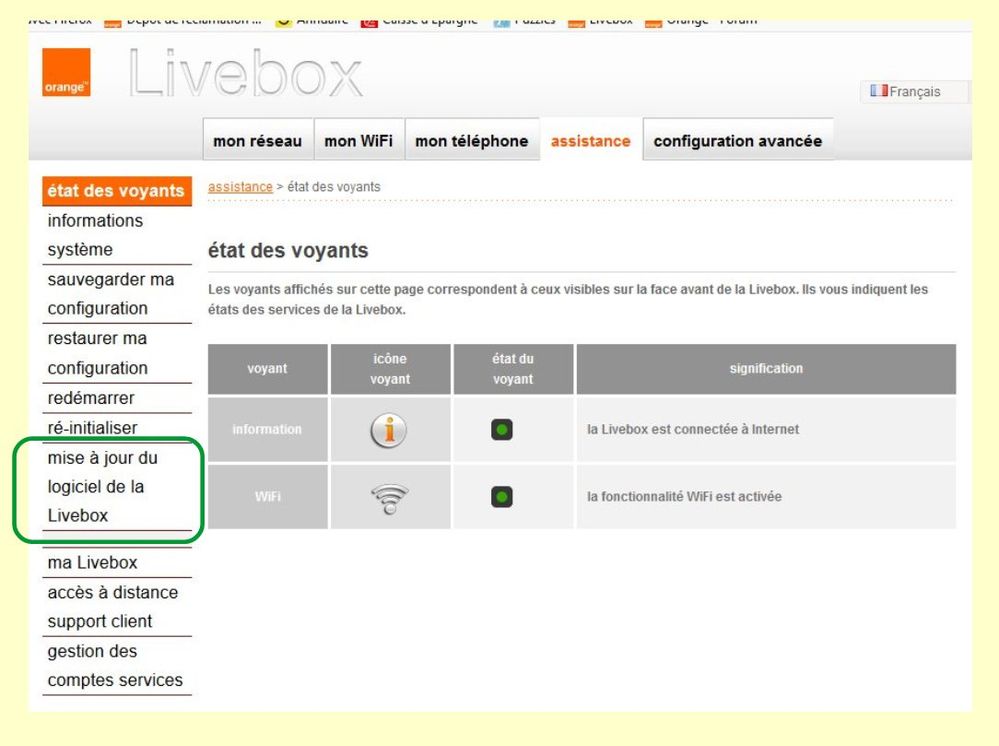Click the information row label cell

tap(268, 429)
